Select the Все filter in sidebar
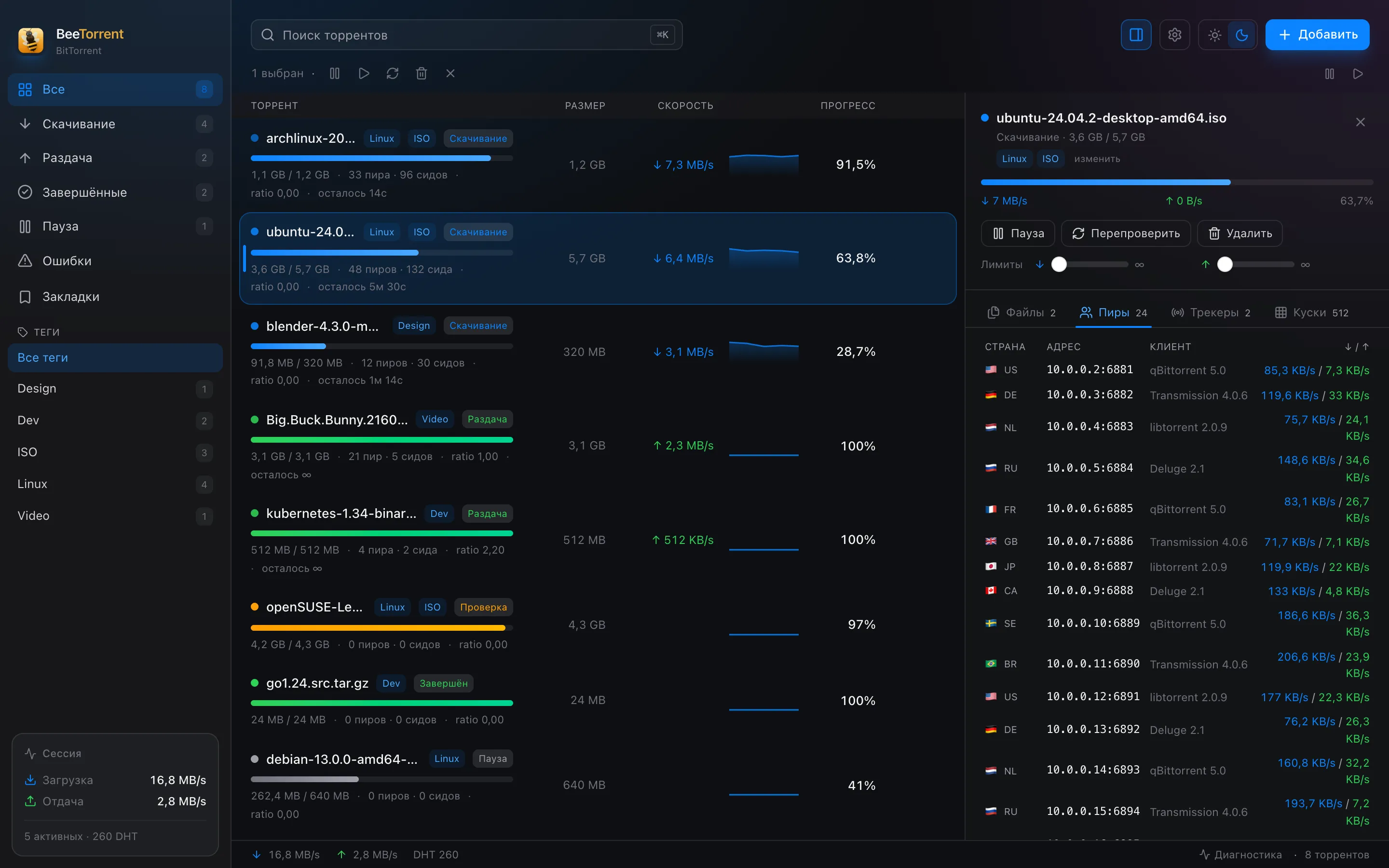 [x=115, y=90]
